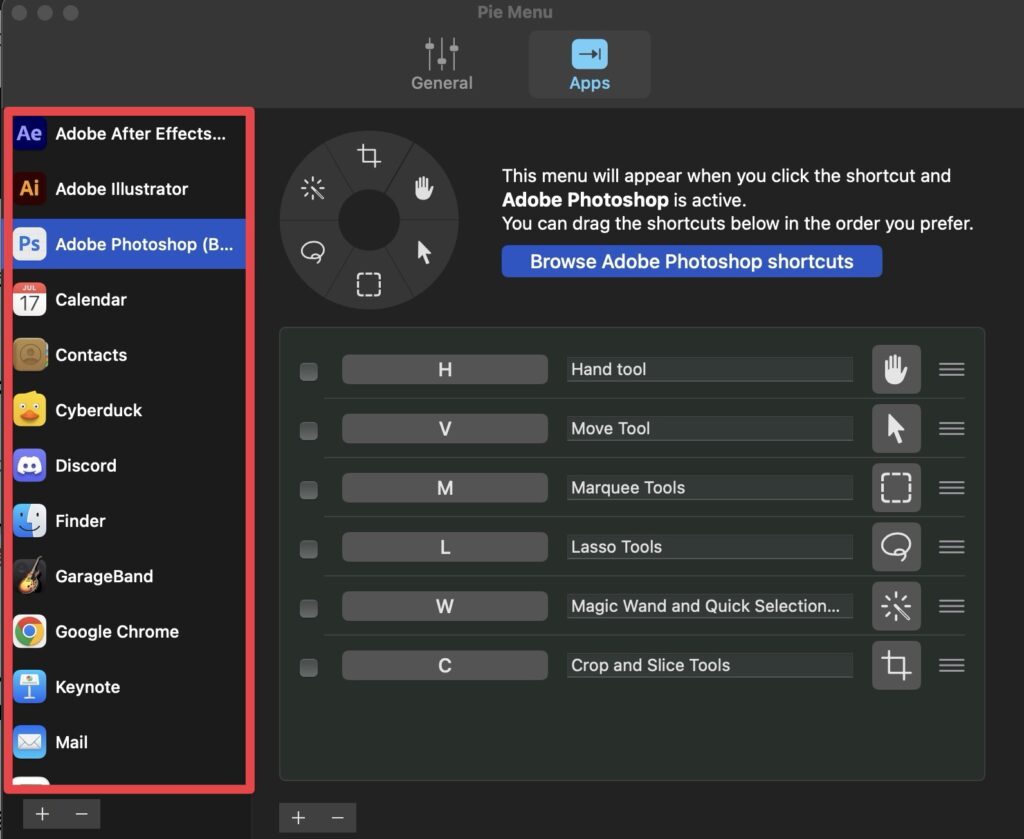Click the arrow slice in pie menu preview

(x=424, y=252)
